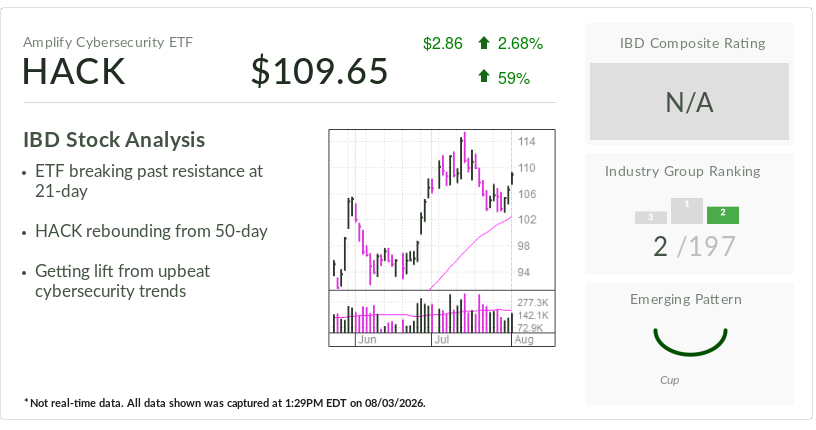Click the $109.65 price figure
Screen dimensions: 816x430
click(x=320, y=71)
